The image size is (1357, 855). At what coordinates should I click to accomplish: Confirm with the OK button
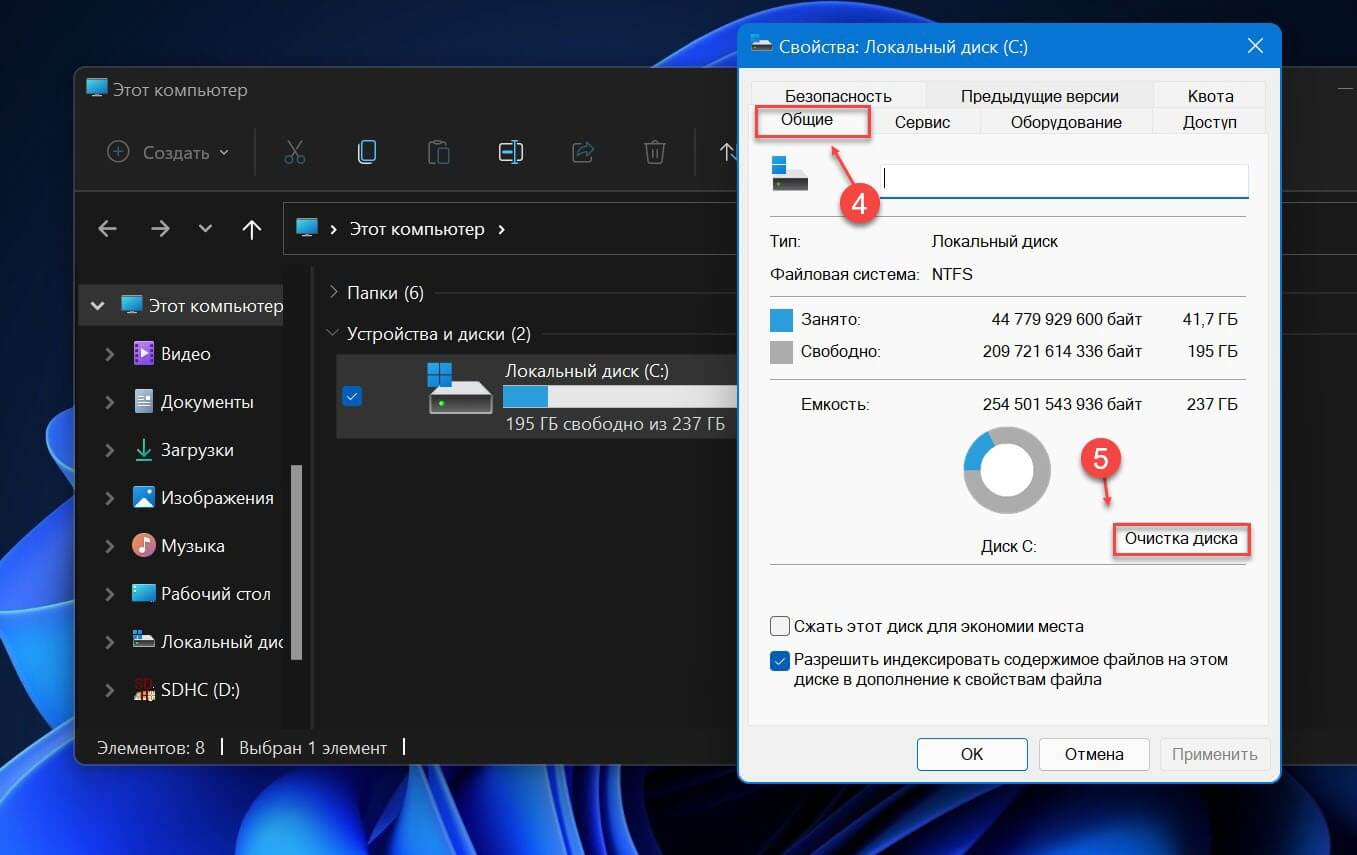972,754
